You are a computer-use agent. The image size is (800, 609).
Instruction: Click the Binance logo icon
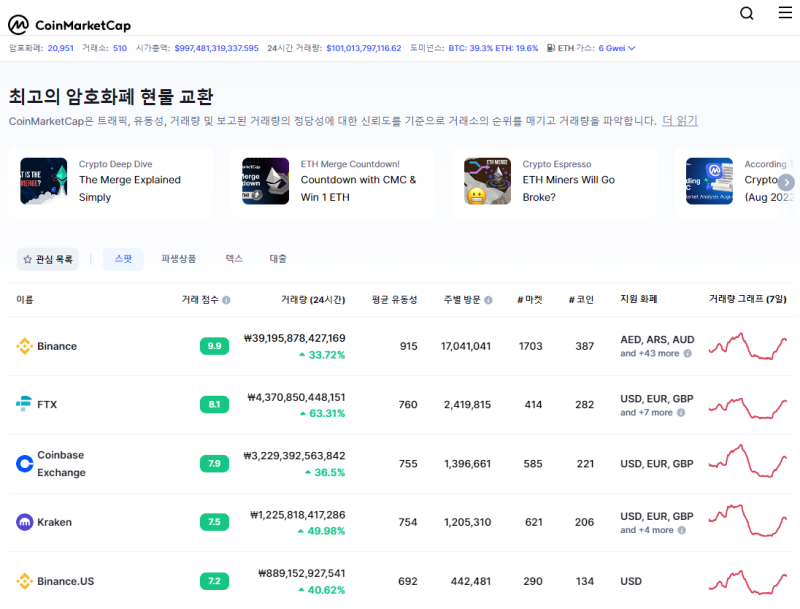[x=24, y=346]
